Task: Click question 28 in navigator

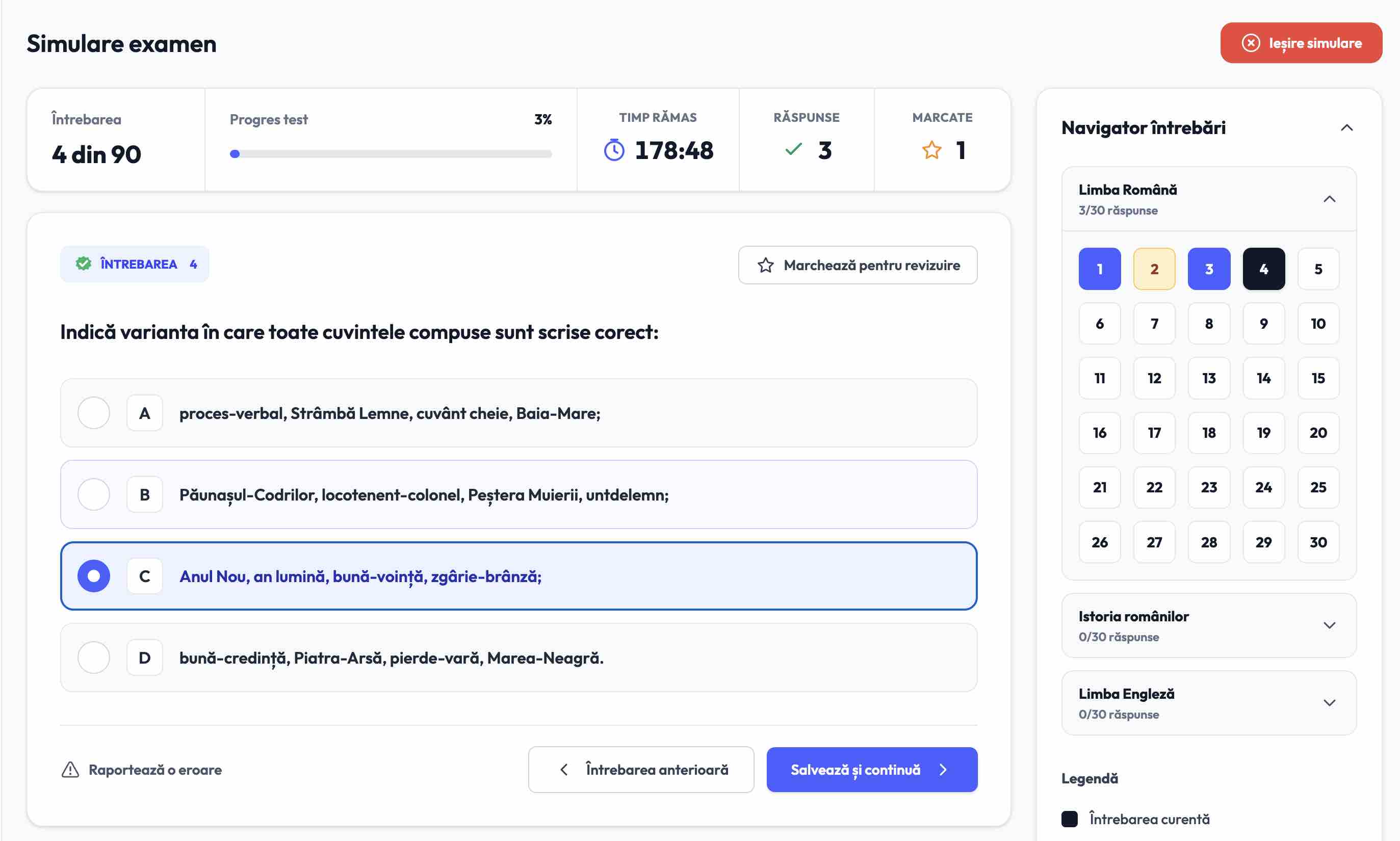Action: tap(1209, 542)
